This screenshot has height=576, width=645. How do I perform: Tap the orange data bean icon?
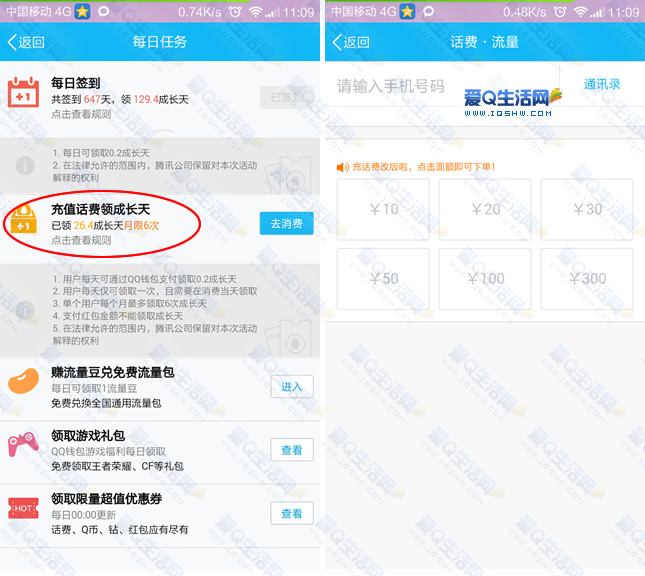[24, 385]
